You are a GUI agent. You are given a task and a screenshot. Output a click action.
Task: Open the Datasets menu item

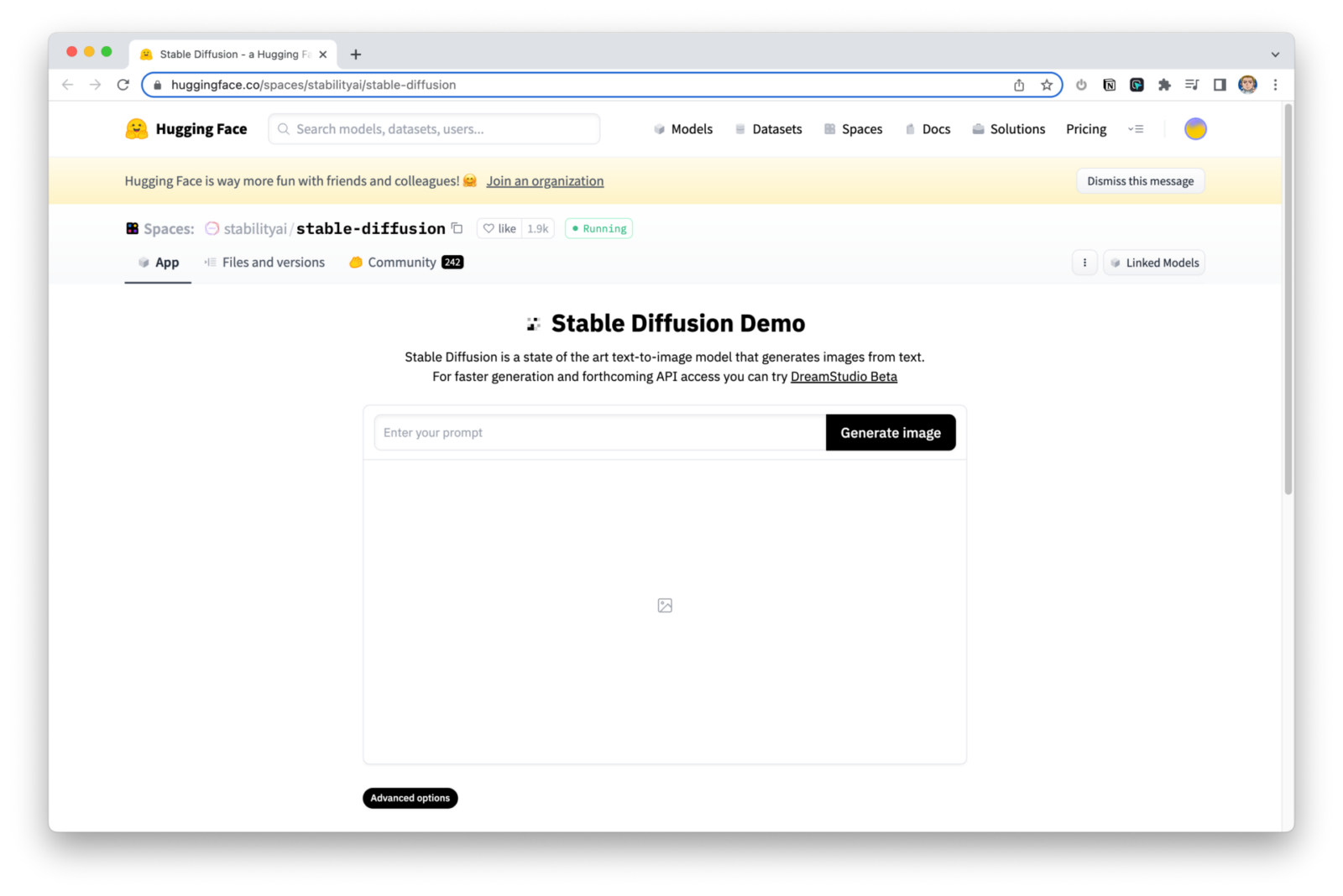tap(768, 129)
